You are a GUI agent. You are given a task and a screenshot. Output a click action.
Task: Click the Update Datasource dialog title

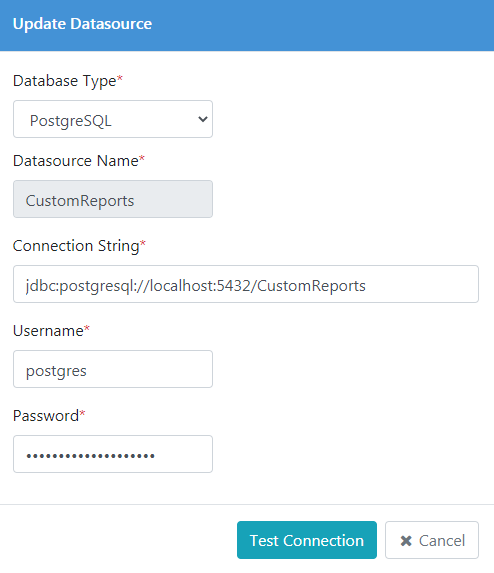click(x=83, y=24)
